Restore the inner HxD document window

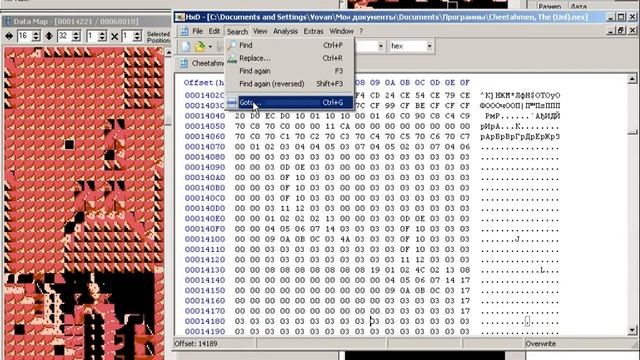tap(621, 31)
